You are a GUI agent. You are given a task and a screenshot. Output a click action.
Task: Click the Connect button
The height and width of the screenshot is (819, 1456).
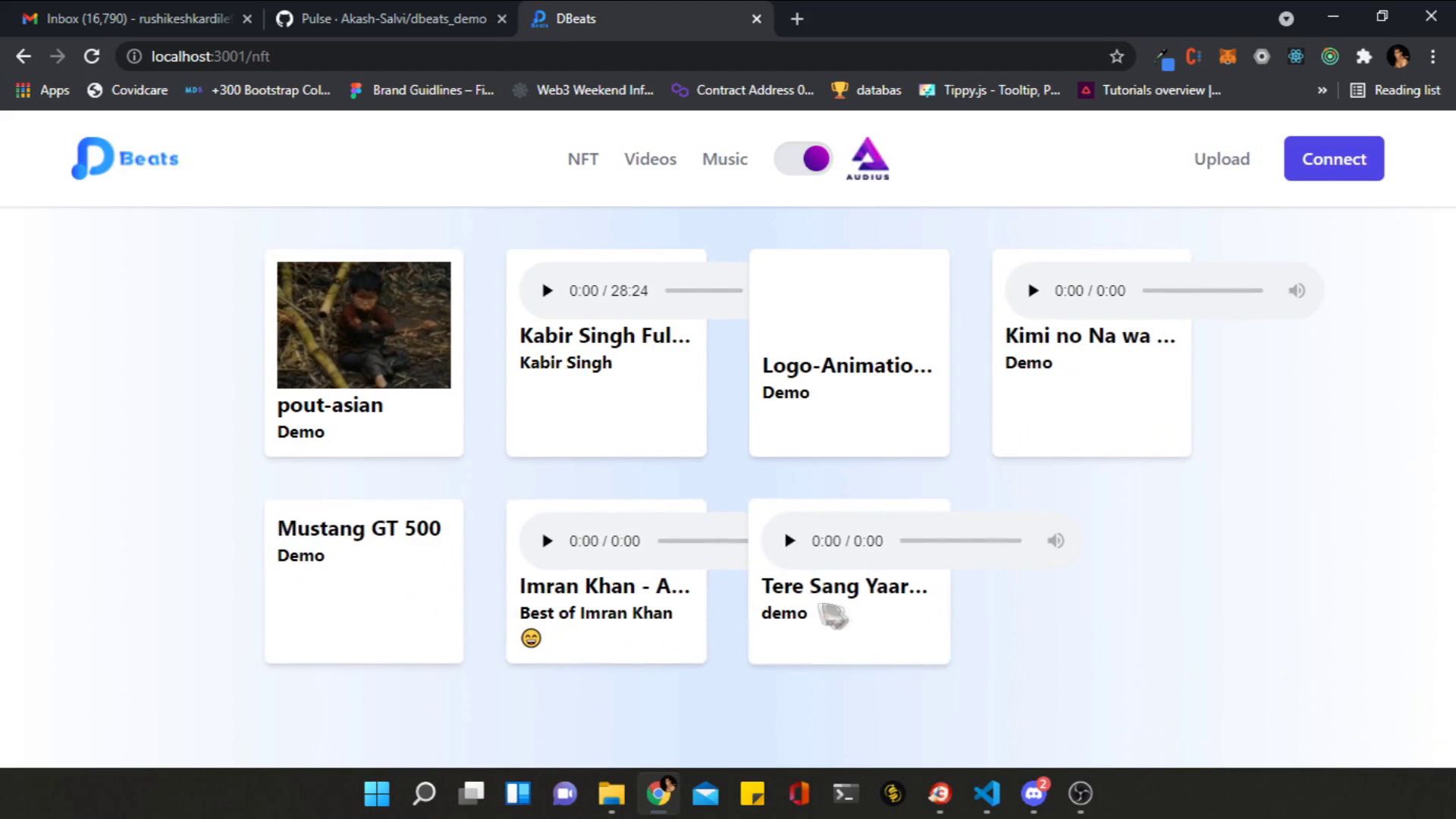tap(1334, 158)
